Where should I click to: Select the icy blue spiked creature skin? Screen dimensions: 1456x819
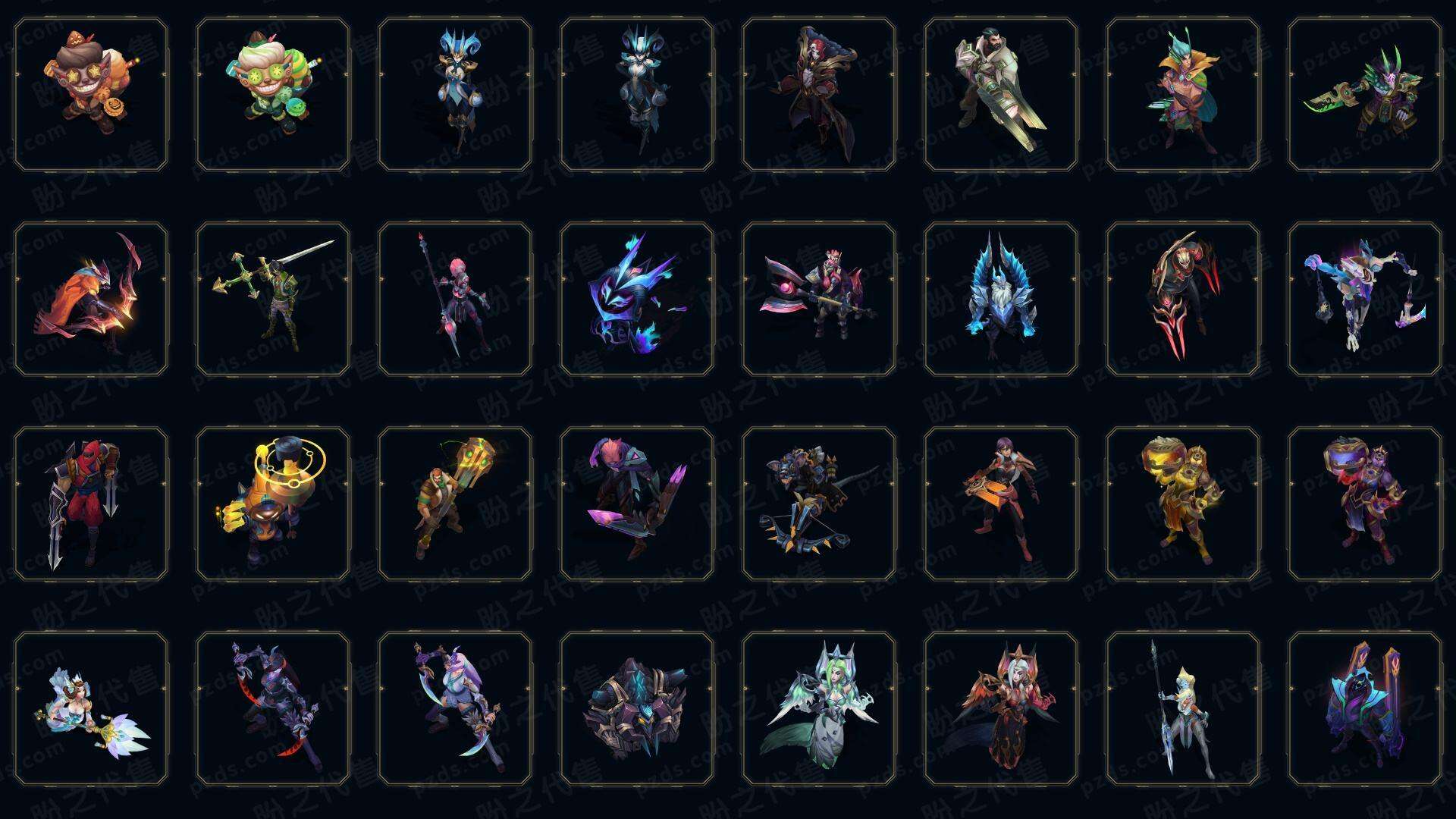click(x=1001, y=299)
